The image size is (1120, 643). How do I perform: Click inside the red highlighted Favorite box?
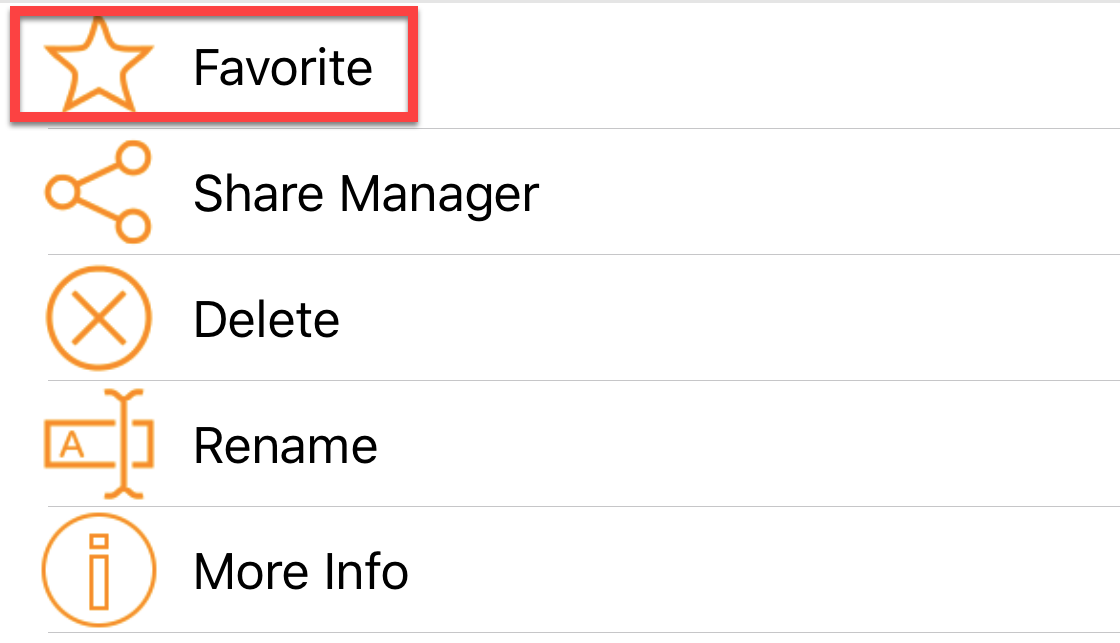(x=214, y=65)
